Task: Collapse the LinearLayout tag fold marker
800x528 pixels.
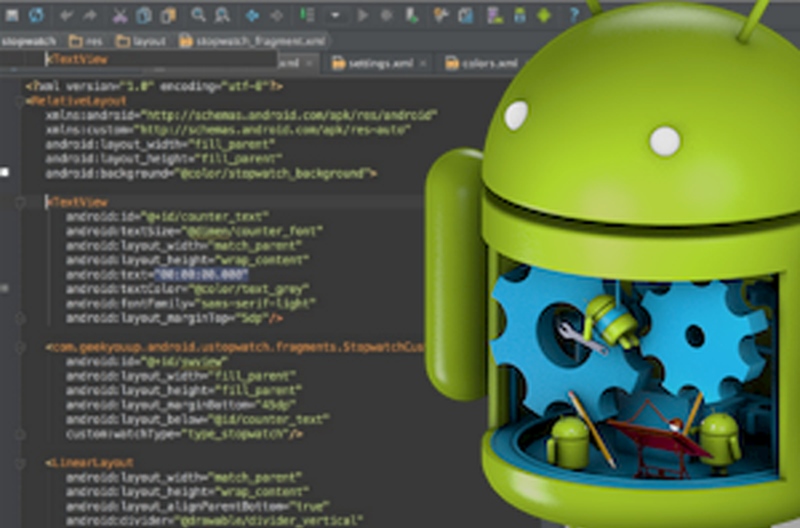Action: click(21, 463)
